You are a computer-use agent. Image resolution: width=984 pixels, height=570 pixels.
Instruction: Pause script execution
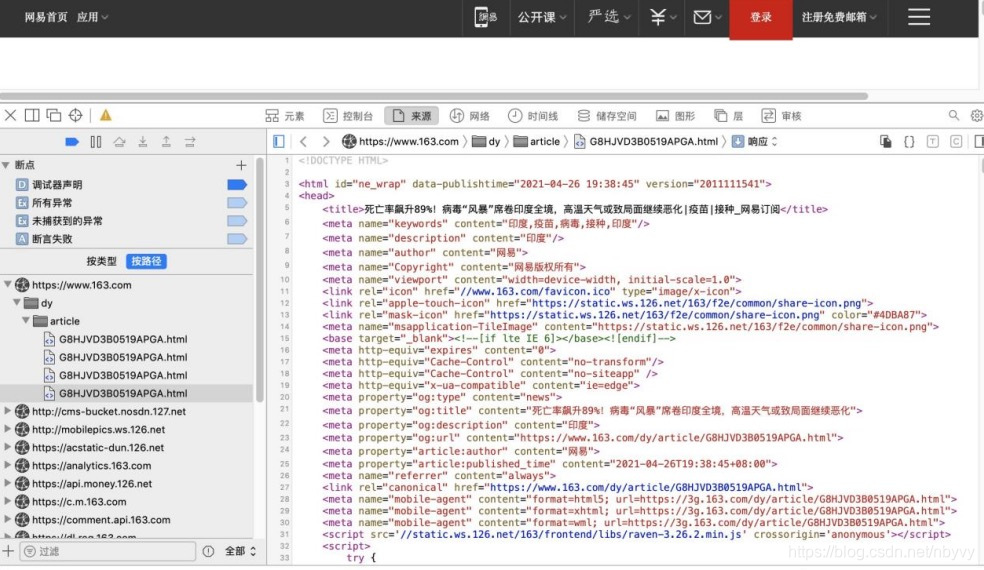[95, 142]
